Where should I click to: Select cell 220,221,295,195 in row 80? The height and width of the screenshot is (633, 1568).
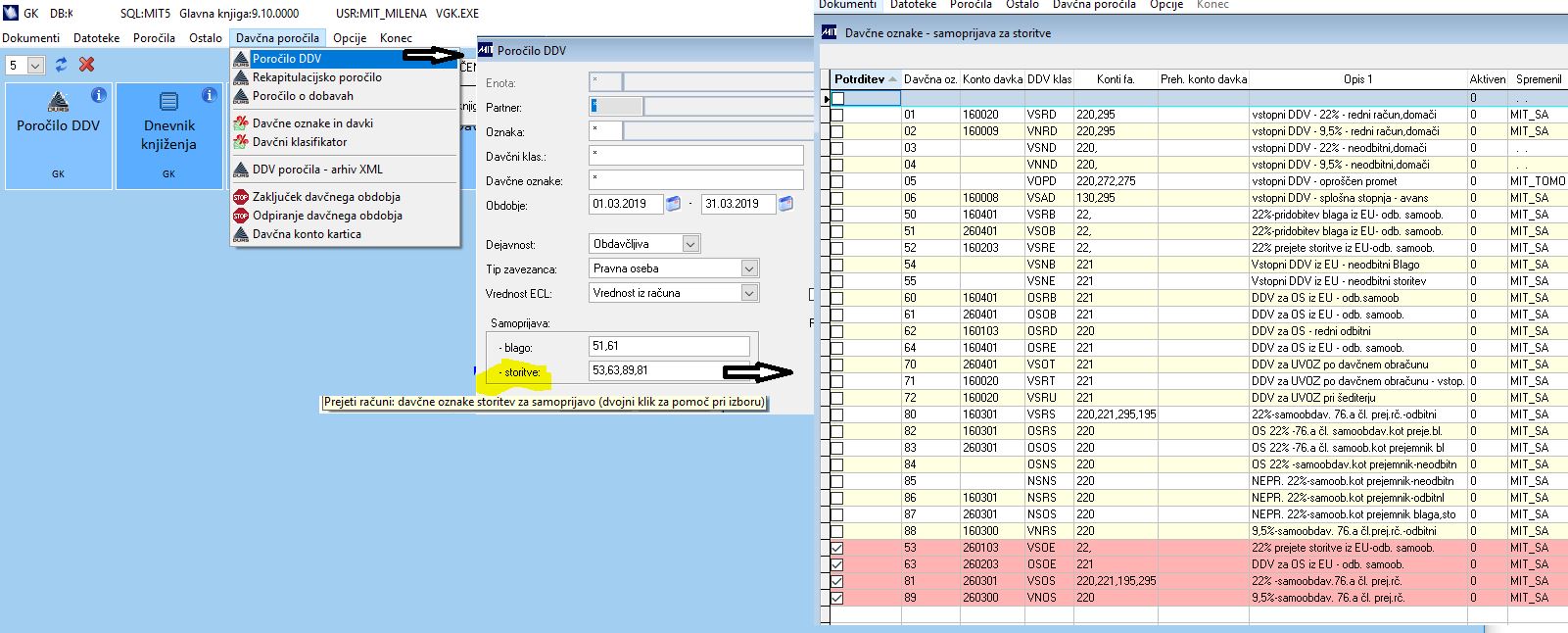[x=1116, y=414]
